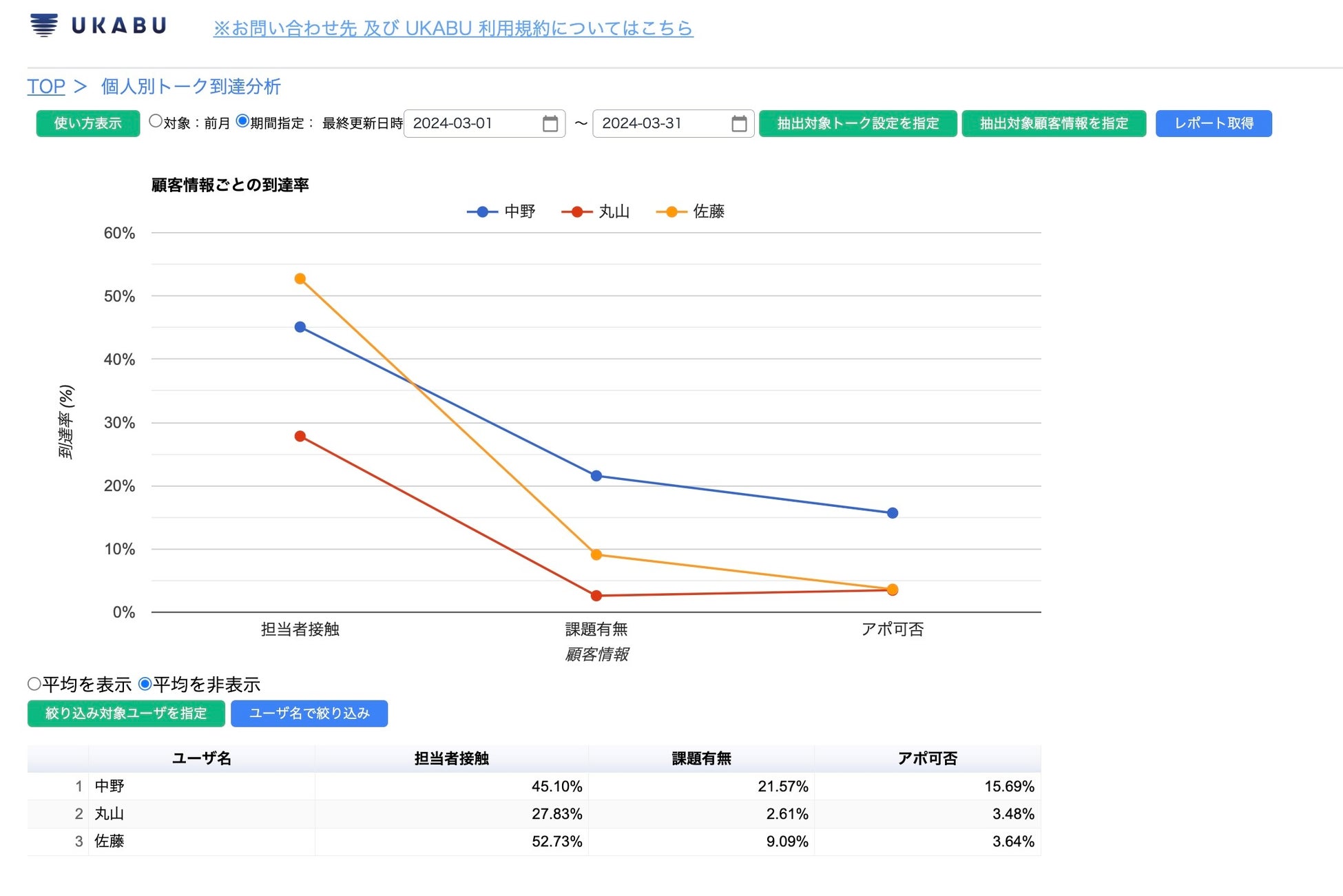The height and width of the screenshot is (896, 1343).
Task: Select the 平均を非表示 radio option
Action: tap(145, 684)
